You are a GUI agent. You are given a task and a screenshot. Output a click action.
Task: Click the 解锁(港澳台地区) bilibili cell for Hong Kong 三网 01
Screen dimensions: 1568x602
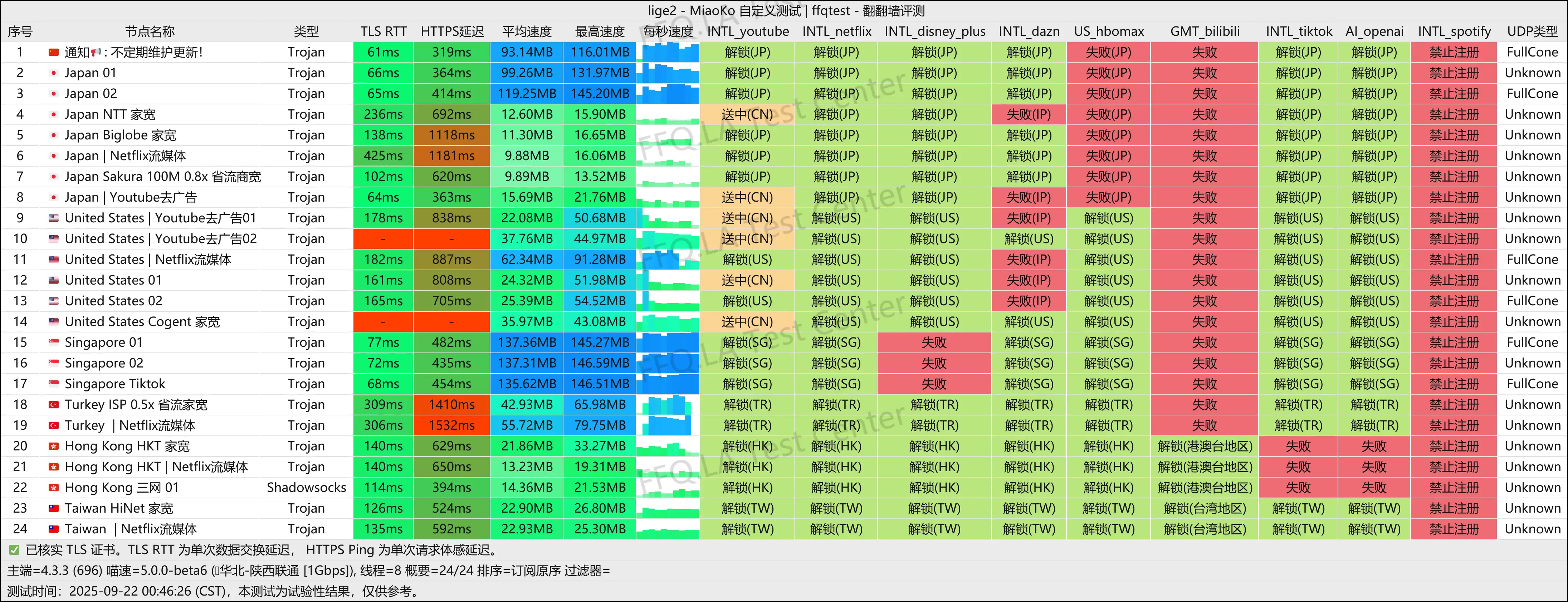pyautogui.click(x=1205, y=488)
